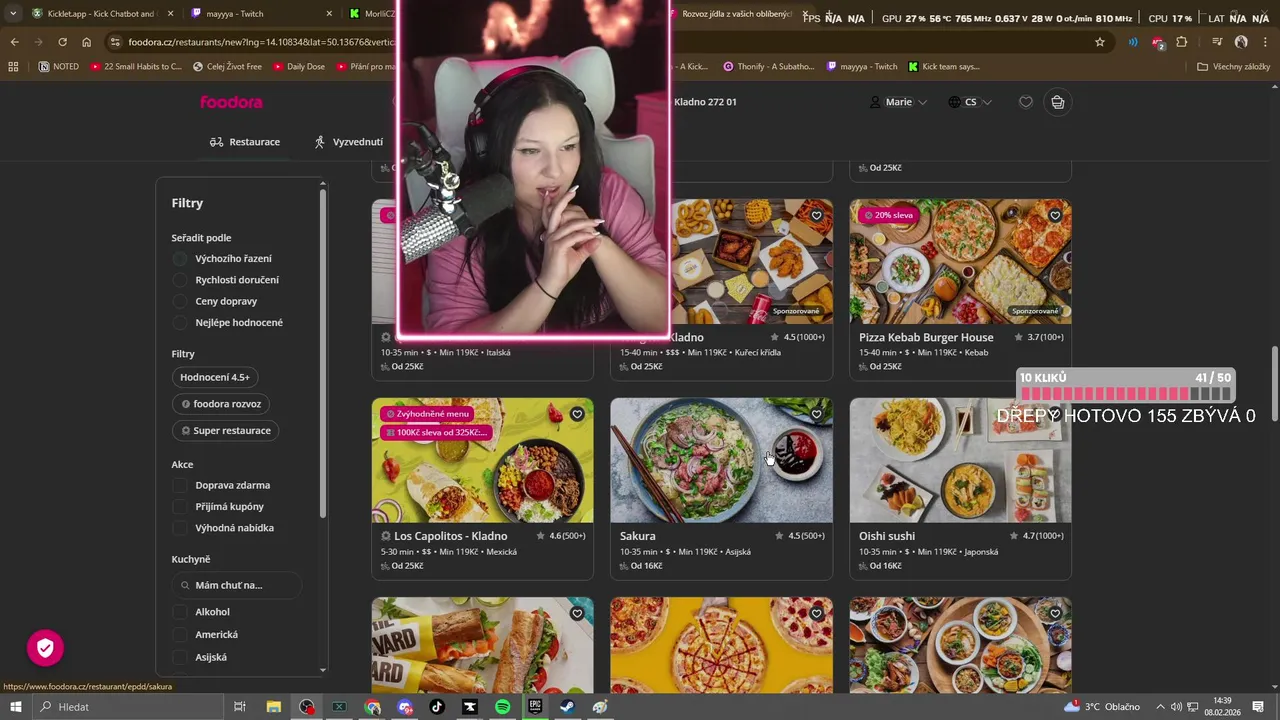The width and height of the screenshot is (1280, 720).
Task: Click the volume icon in system tray
Action: click(1176, 707)
